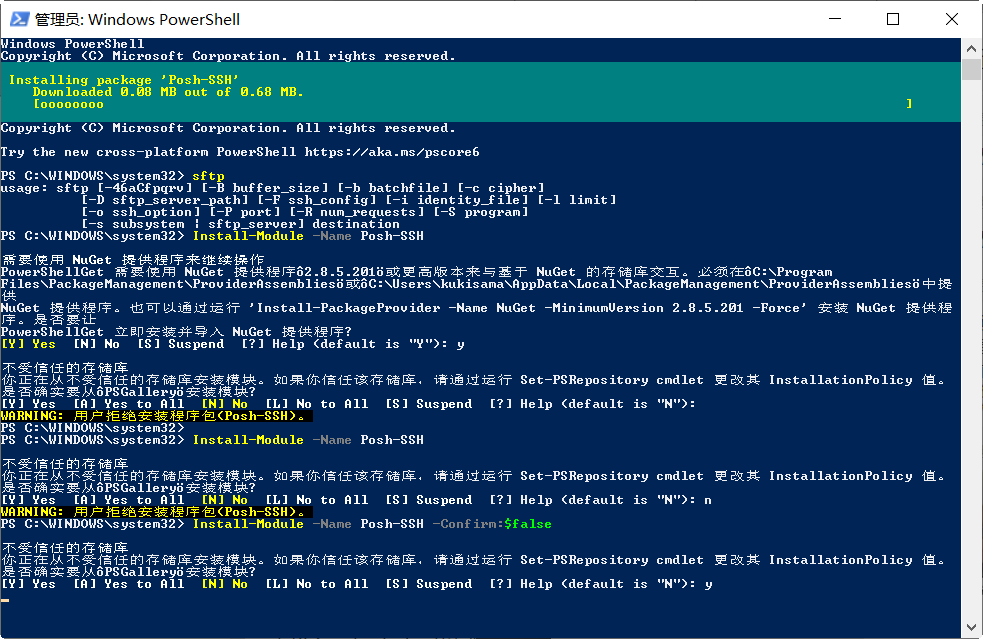Click the blinking cursor on the last line
Screen dimensions: 983x639
tap(5, 600)
